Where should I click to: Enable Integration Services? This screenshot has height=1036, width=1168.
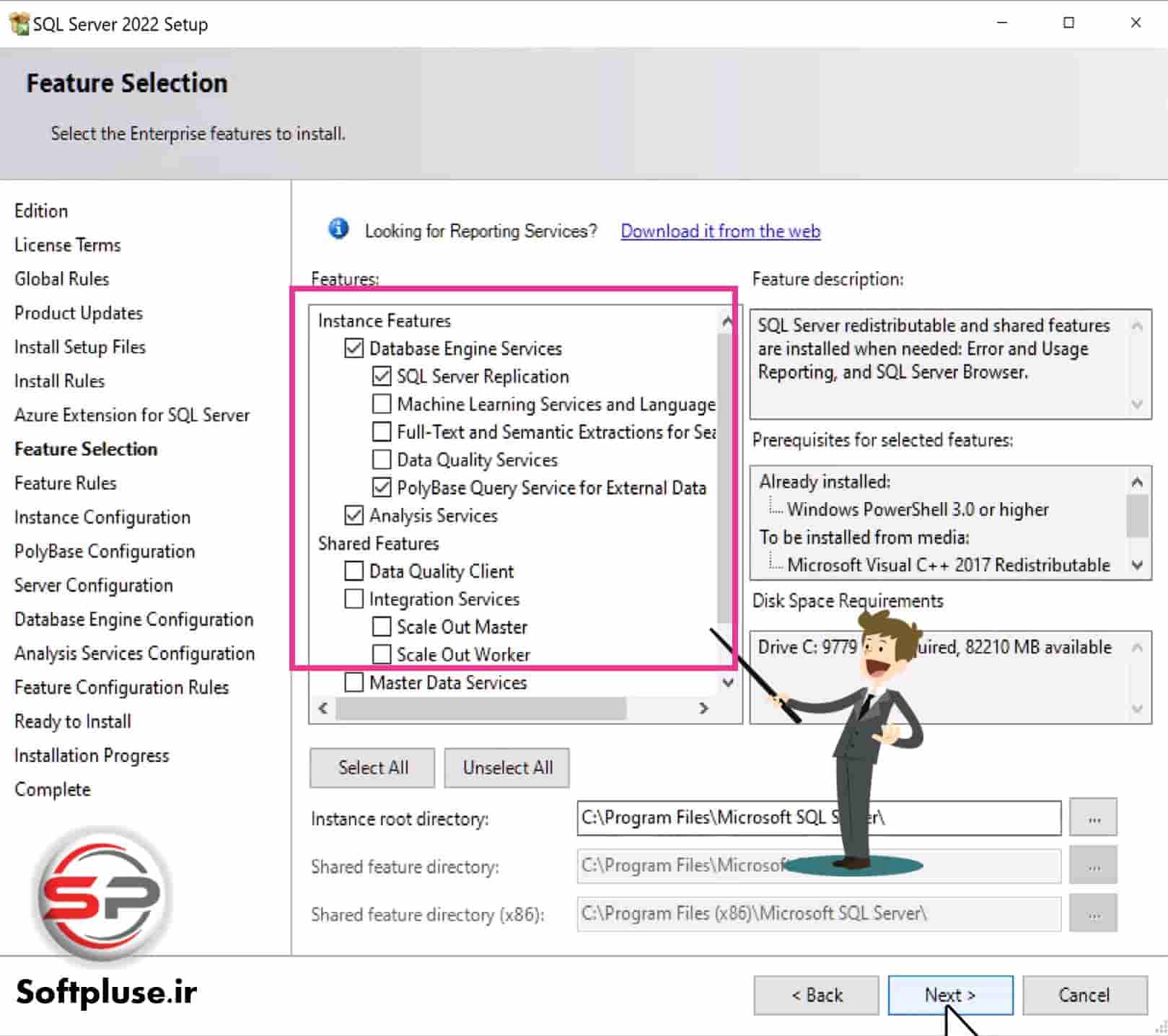coord(354,599)
